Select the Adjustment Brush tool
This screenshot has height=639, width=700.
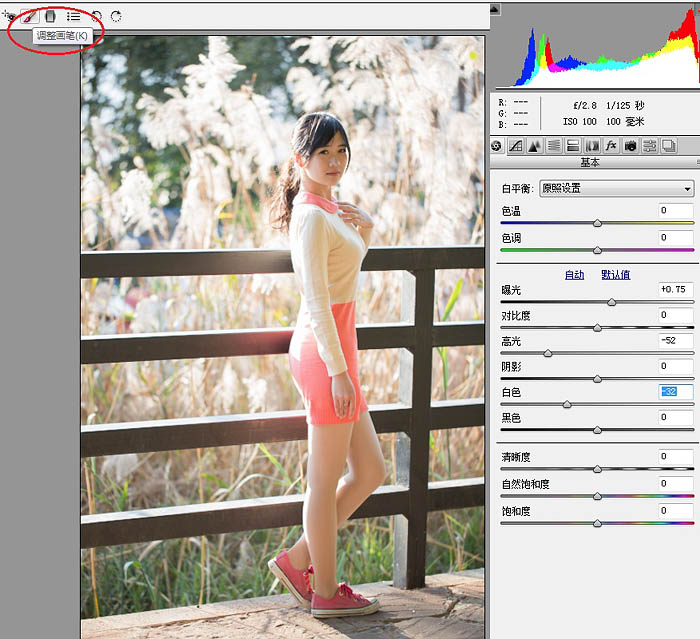click(30, 16)
